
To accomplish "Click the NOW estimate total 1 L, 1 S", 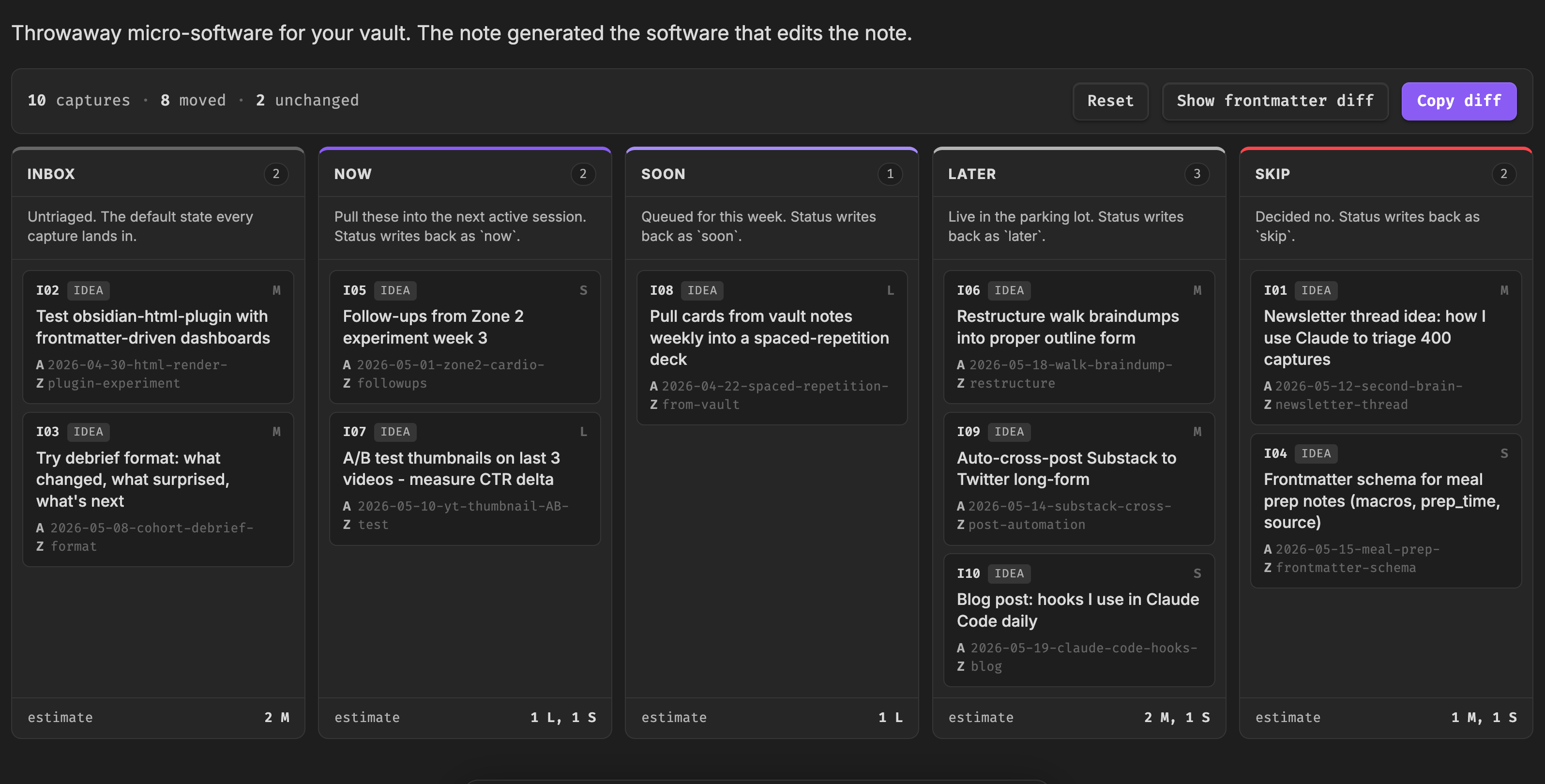I will point(563,717).
